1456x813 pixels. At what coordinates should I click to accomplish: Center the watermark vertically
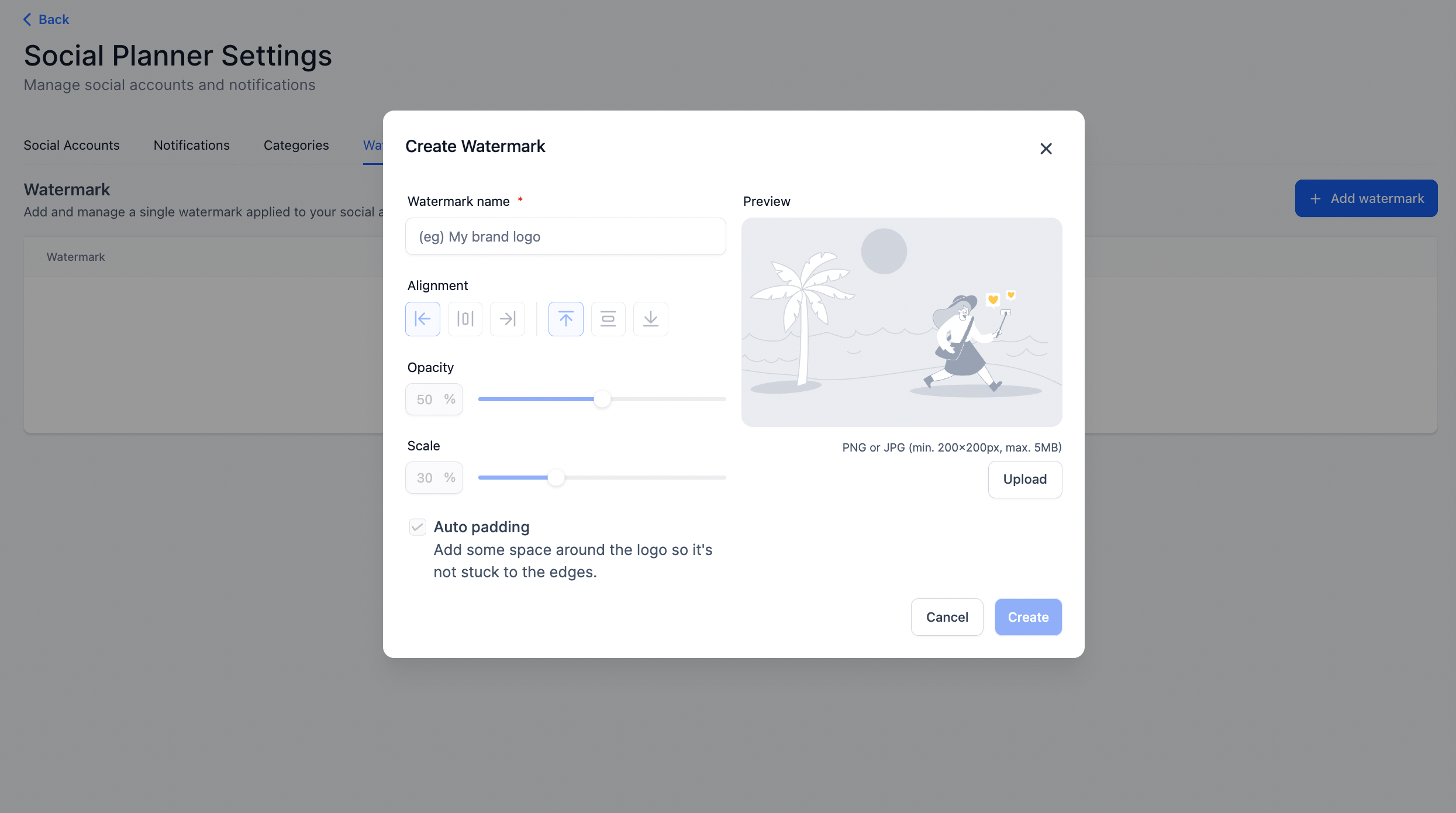[x=608, y=319]
